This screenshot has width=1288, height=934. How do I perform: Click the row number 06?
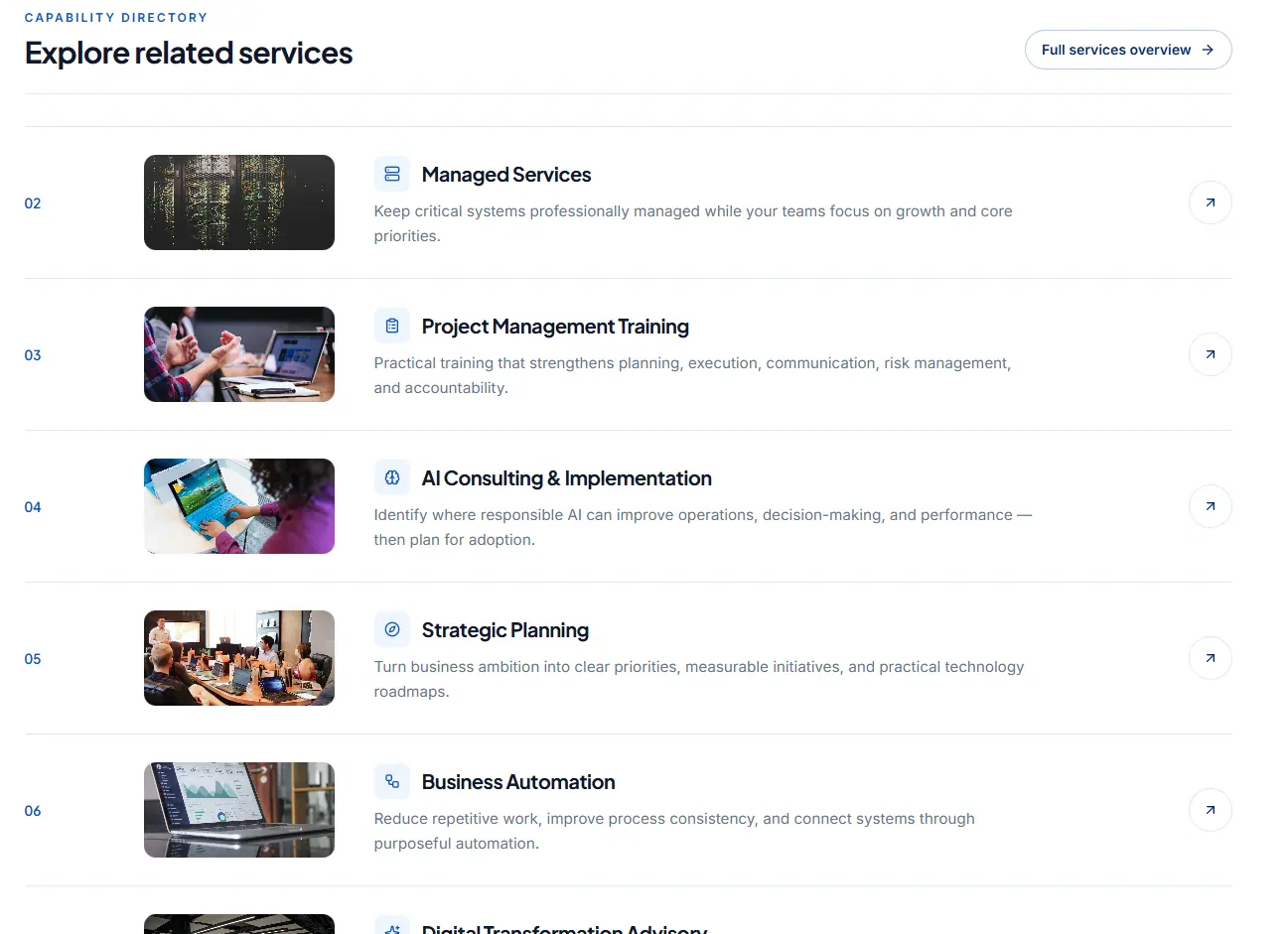(x=33, y=811)
